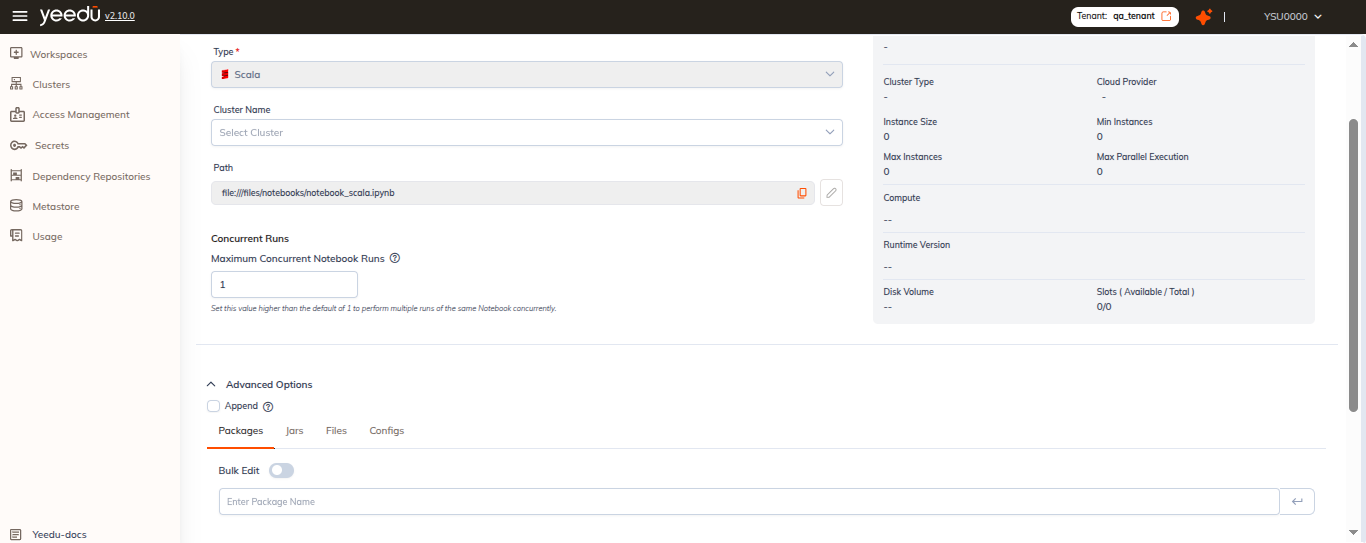
Task: Click the Disk Volume label
Action: pyautogui.click(x=908, y=292)
